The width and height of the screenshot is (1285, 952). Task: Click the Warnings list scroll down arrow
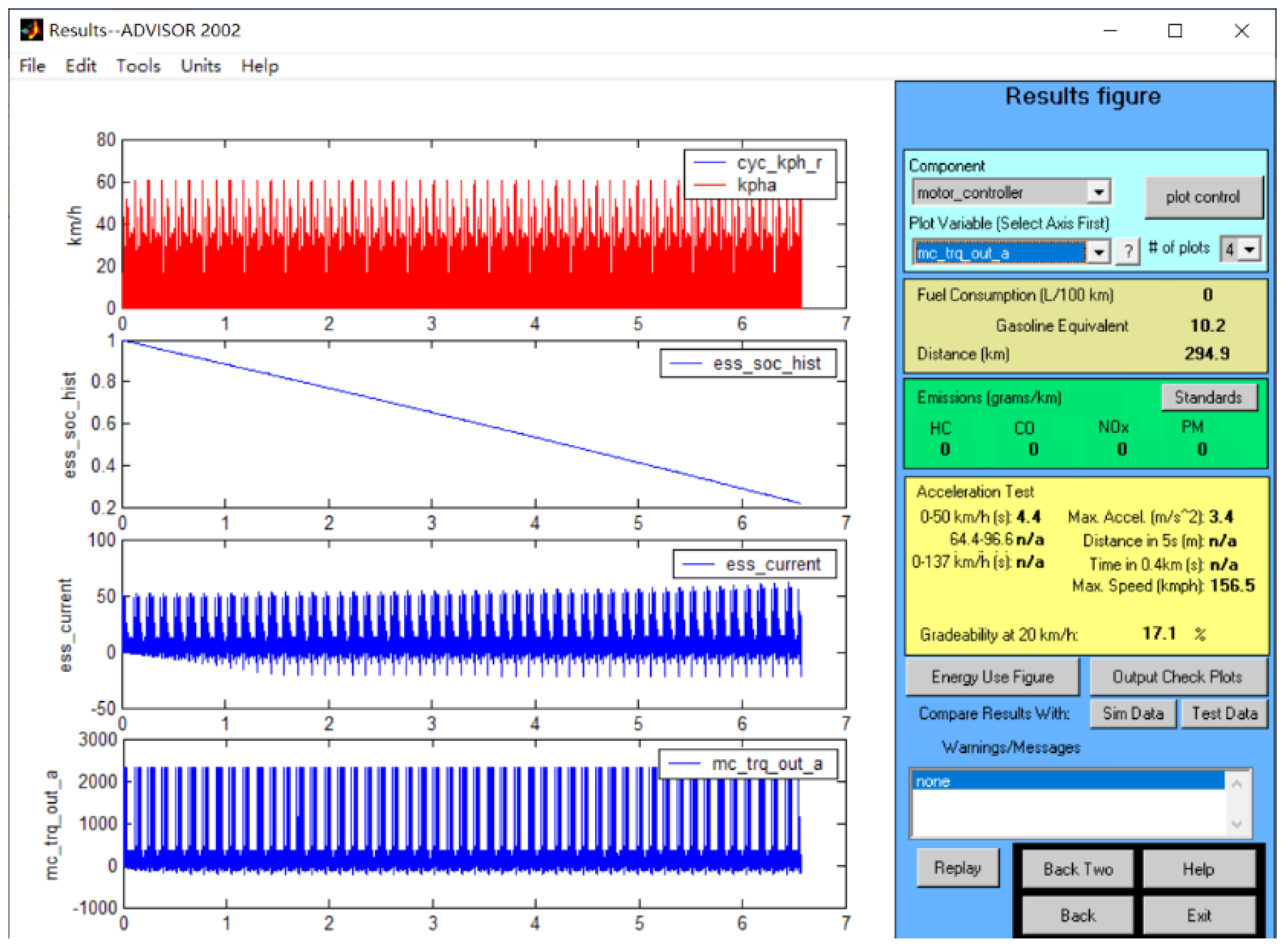[1236, 824]
